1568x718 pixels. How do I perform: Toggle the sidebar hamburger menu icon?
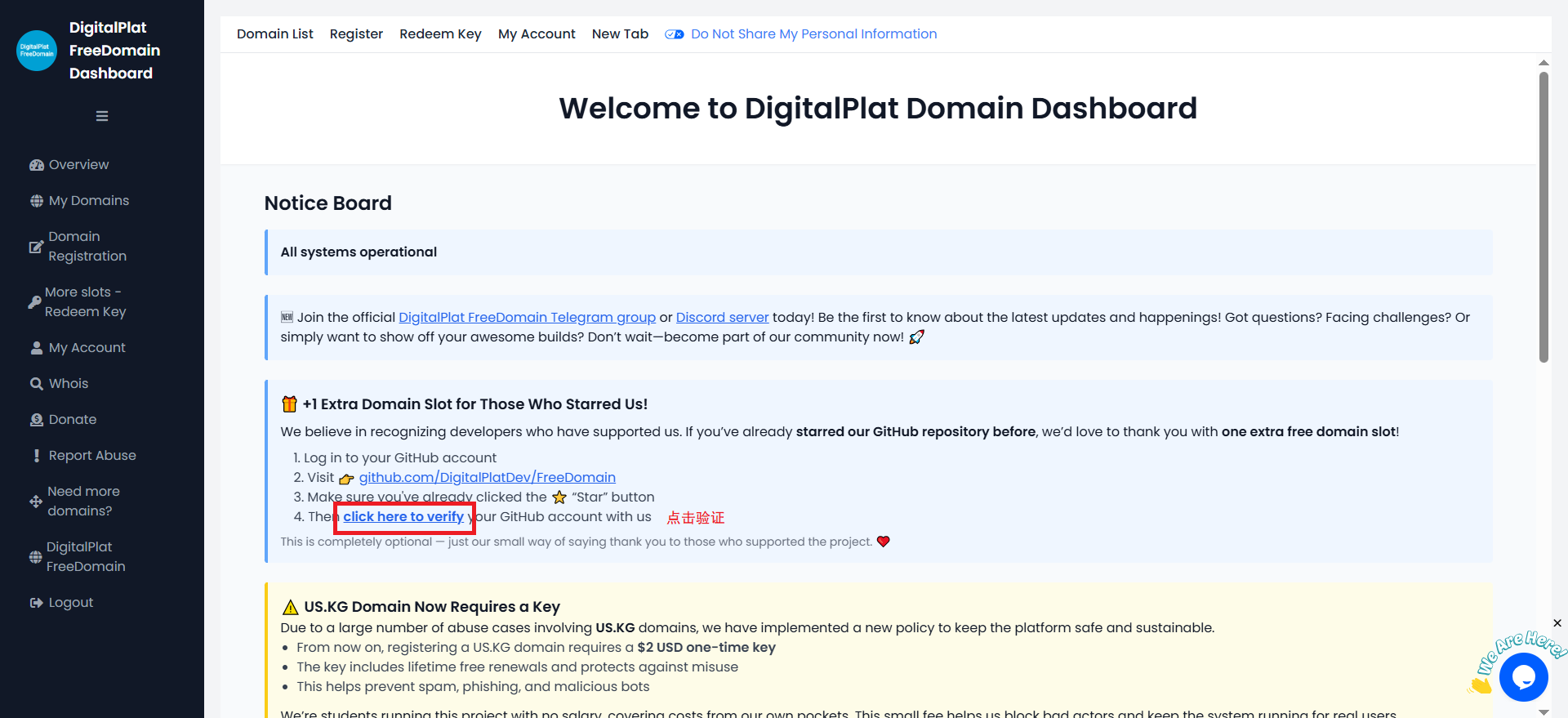[102, 116]
